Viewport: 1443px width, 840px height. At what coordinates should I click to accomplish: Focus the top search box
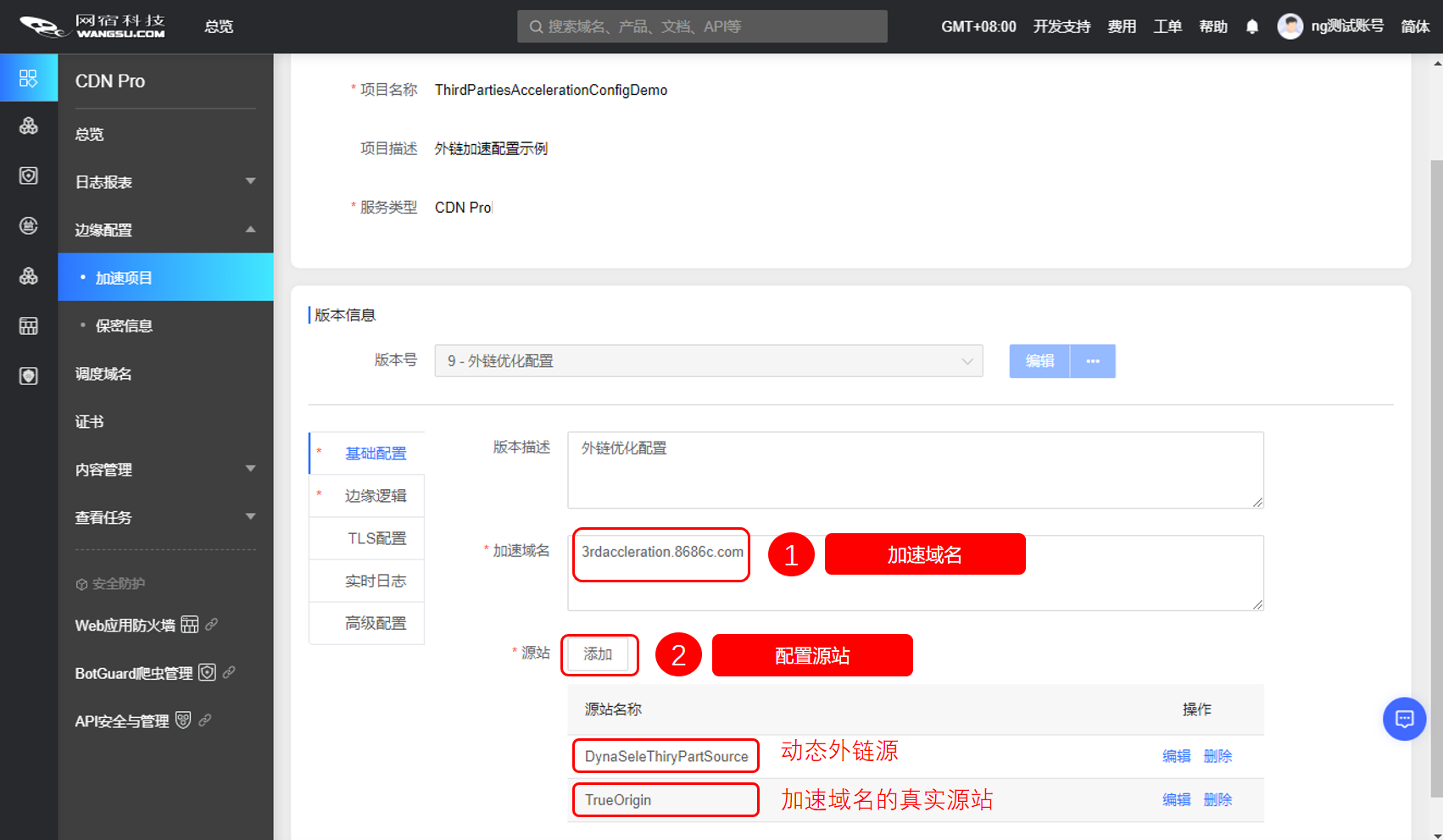point(702,26)
